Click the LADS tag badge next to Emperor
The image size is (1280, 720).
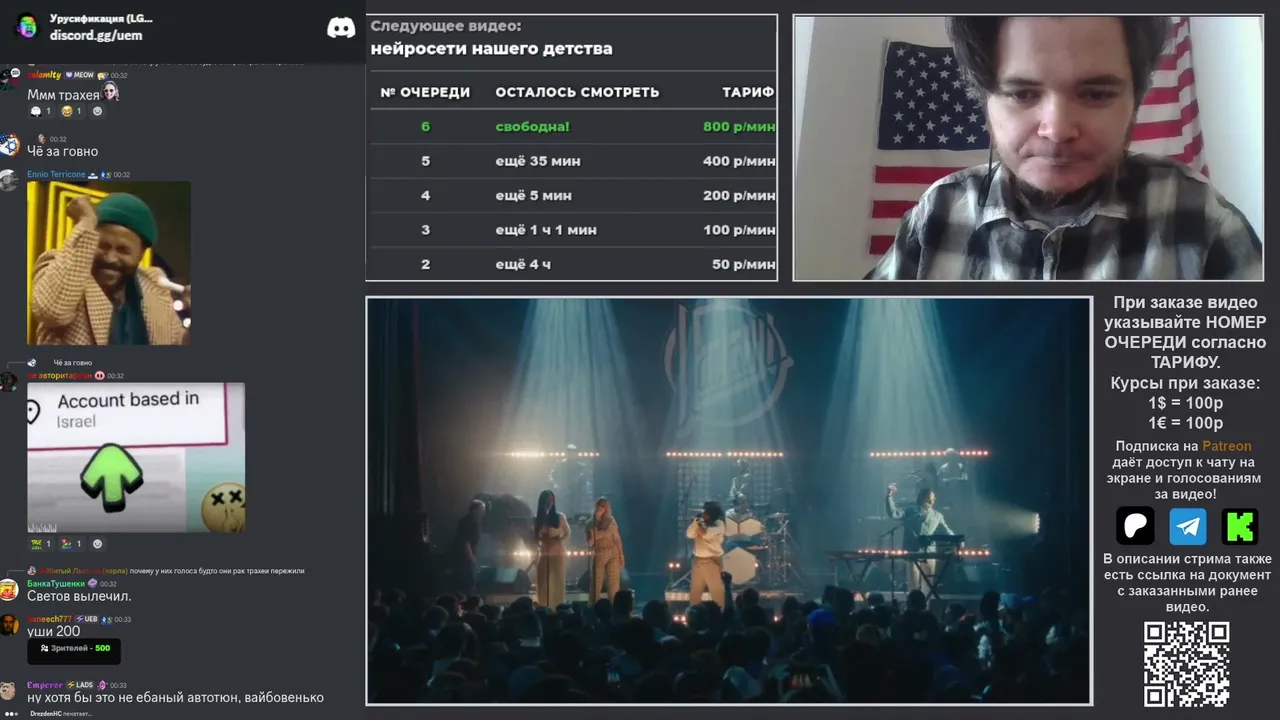pos(81,685)
